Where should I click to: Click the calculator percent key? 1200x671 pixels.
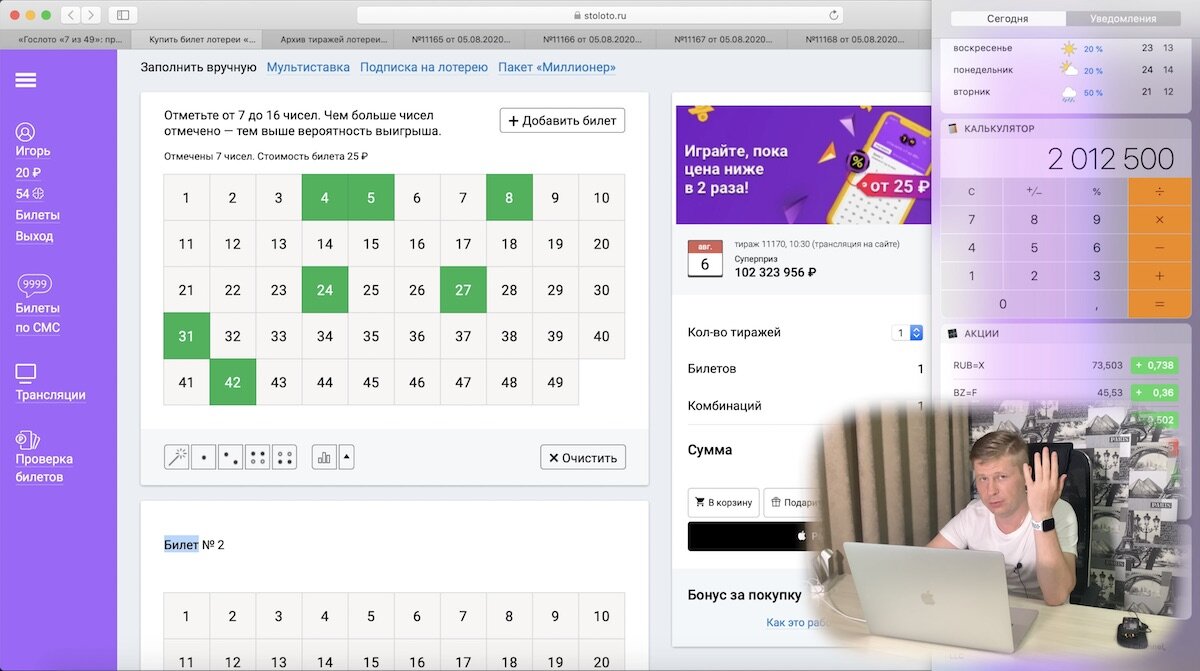pyautogui.click(x=1096, y=191)
